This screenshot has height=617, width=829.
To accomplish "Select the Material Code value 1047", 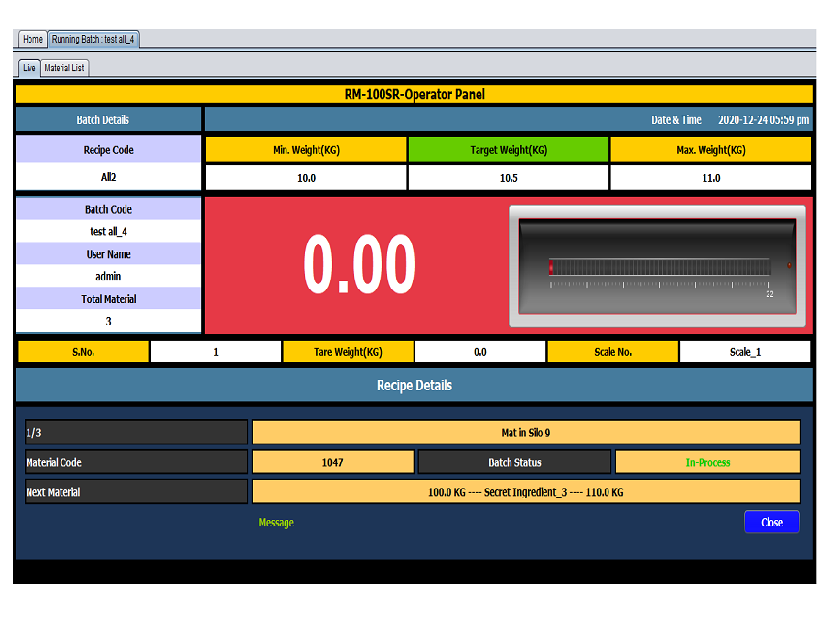I will [333, 461].
